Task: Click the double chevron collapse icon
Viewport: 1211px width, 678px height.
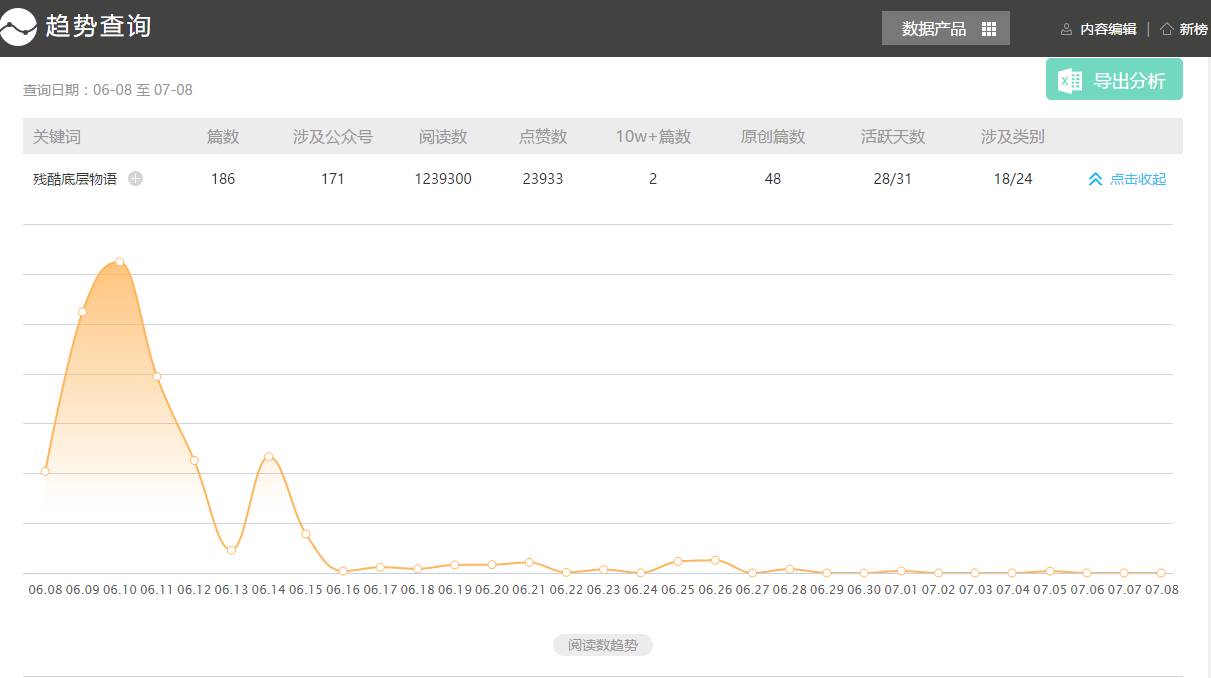Action: point(1095,179)
